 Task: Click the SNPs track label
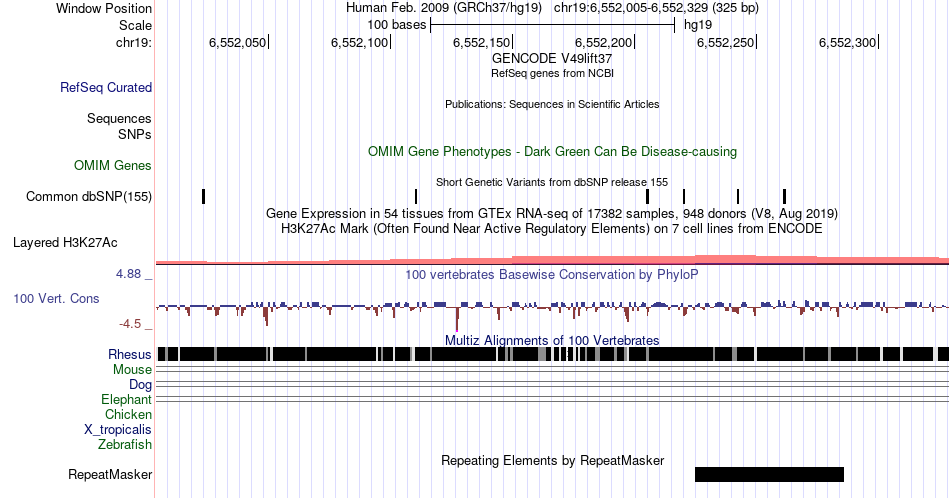pyautogui.click(x=135, y=134)
